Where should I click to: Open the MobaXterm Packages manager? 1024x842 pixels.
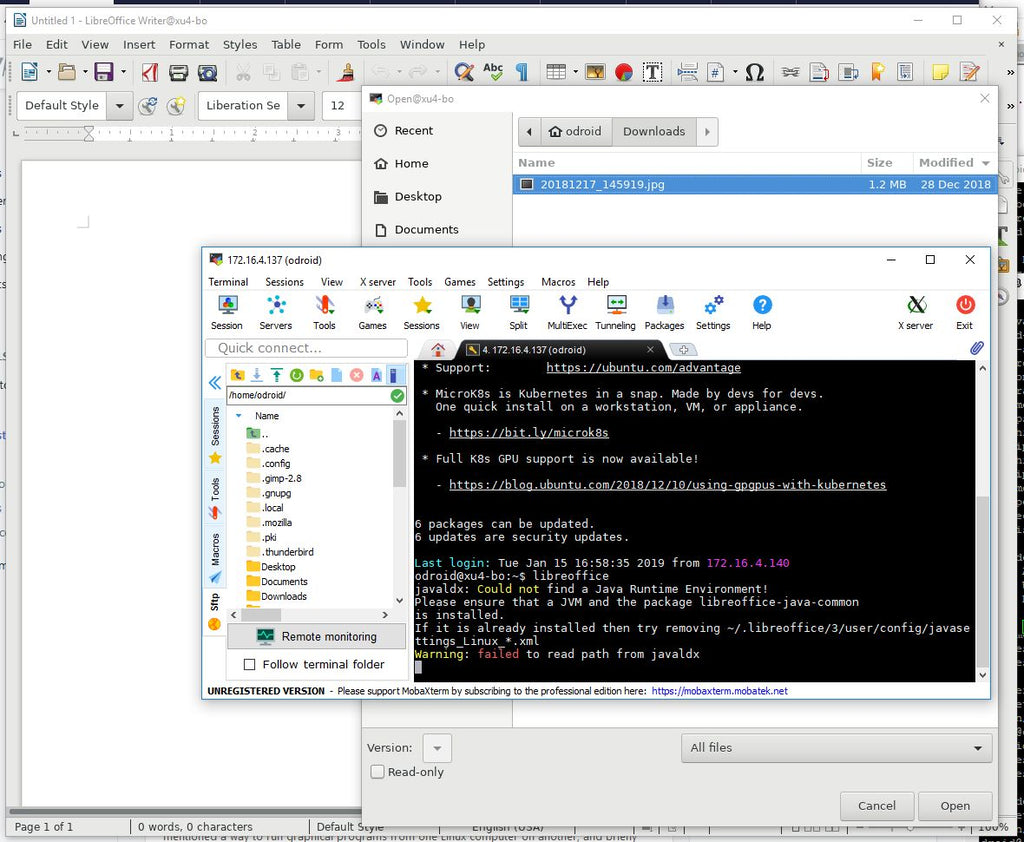(664, 311)
